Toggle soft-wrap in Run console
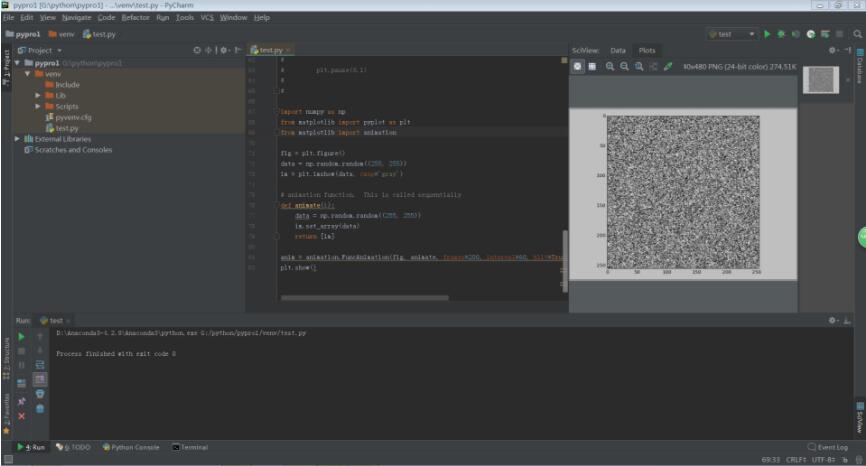Viewport: 866px width, 466px height. [40, 365]
